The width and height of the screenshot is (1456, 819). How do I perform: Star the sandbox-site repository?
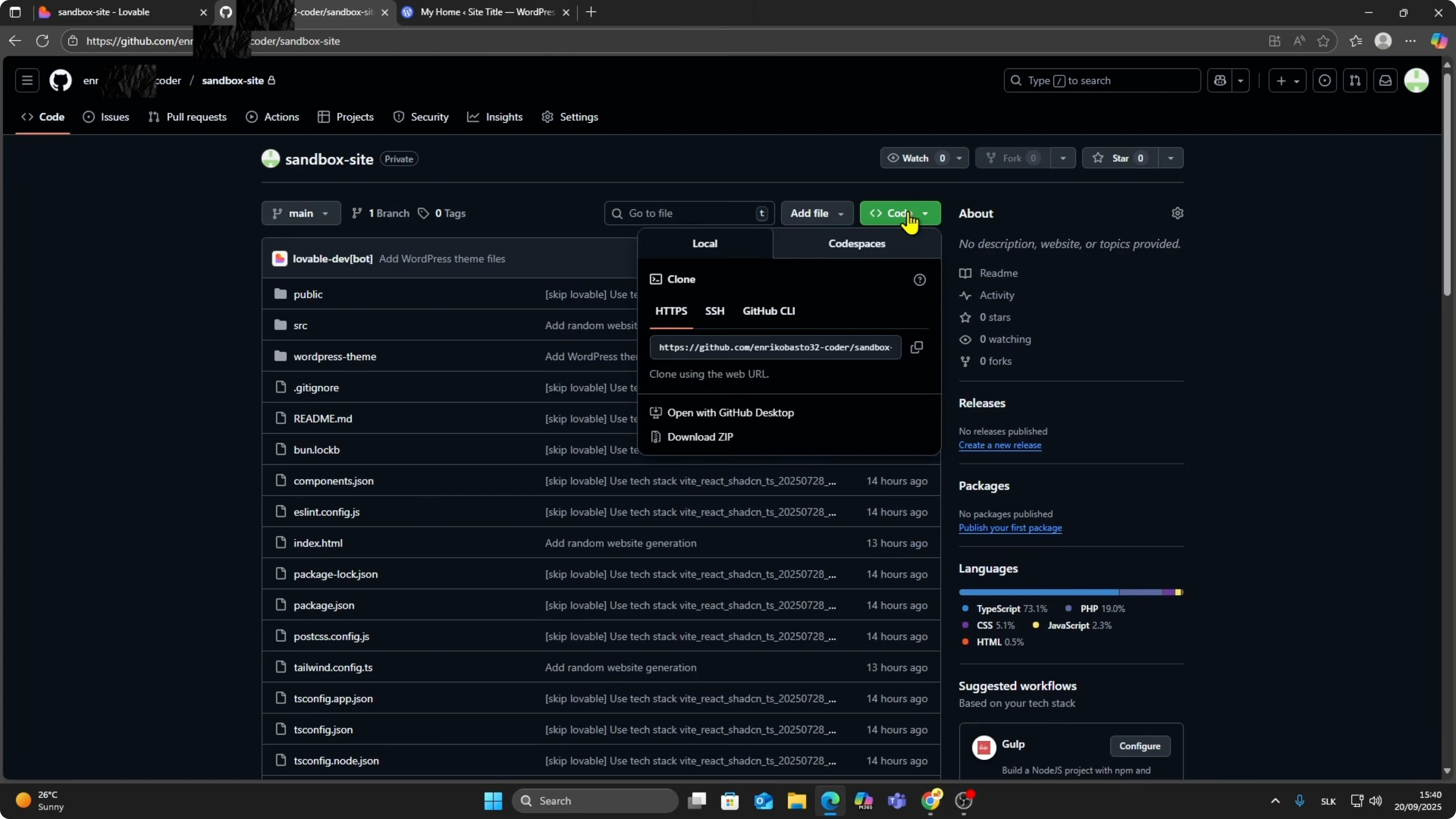pyautogui.click(x=1119, y=158)
